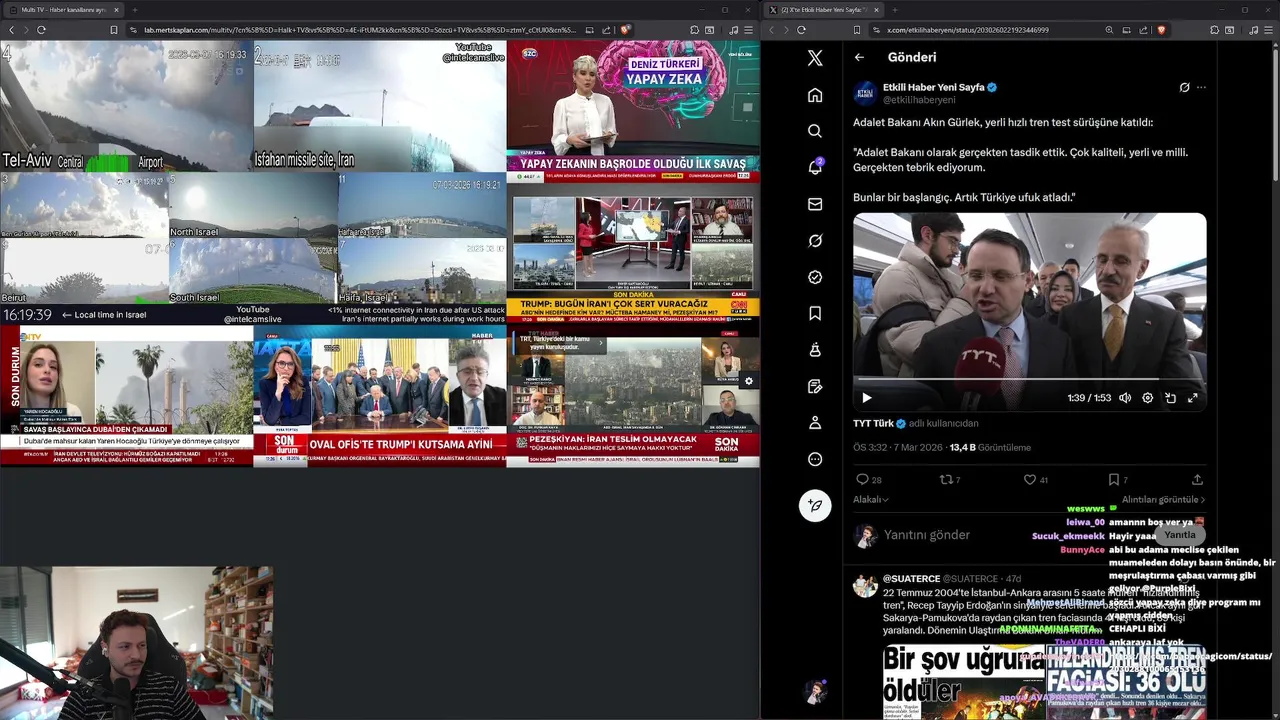The width and height of the screenshot is (1280, 720).
Task: Click the lab.mertskaplan.com address bar
Action: coord(360,30)
